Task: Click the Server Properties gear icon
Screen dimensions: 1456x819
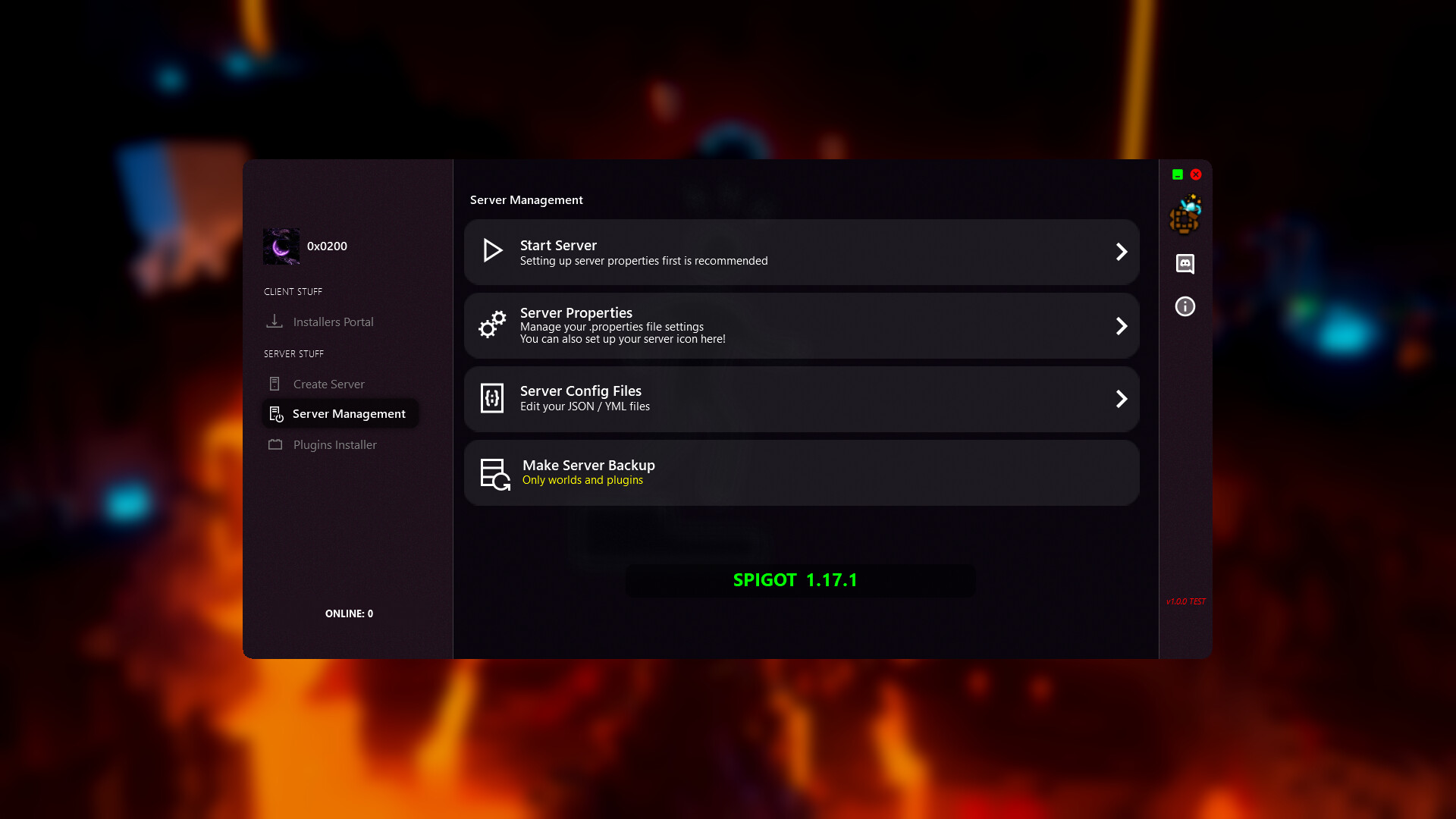Action: click(x=492, y=325)
